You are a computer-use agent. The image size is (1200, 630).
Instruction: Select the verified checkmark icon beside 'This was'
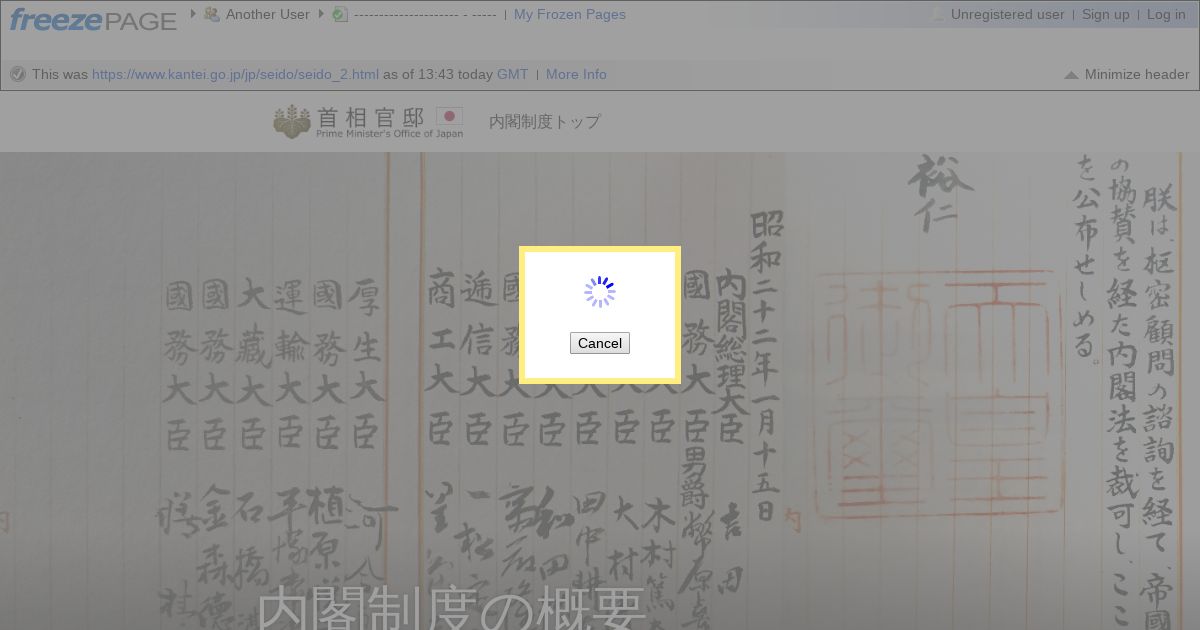(17, 74)
